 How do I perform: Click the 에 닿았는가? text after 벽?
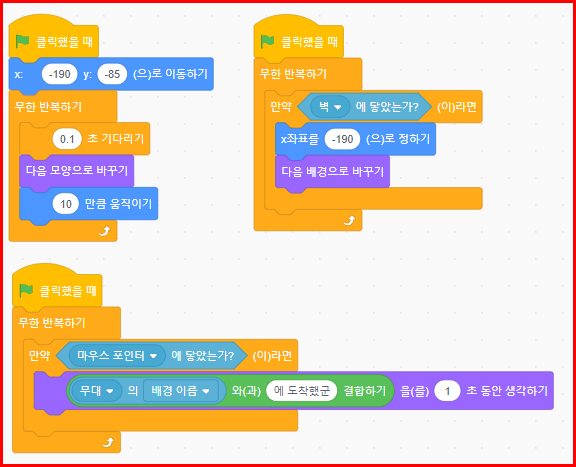[x=387, y=107]
